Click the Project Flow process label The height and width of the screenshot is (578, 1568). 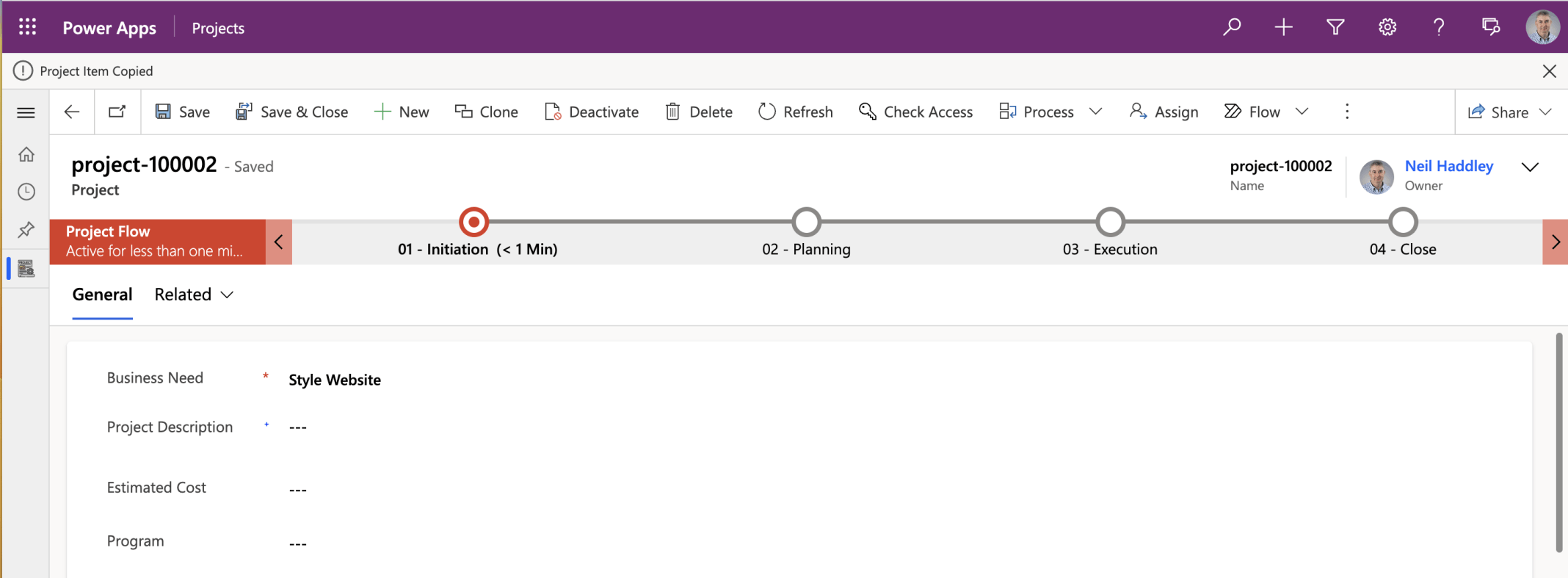tap(108, 231)
